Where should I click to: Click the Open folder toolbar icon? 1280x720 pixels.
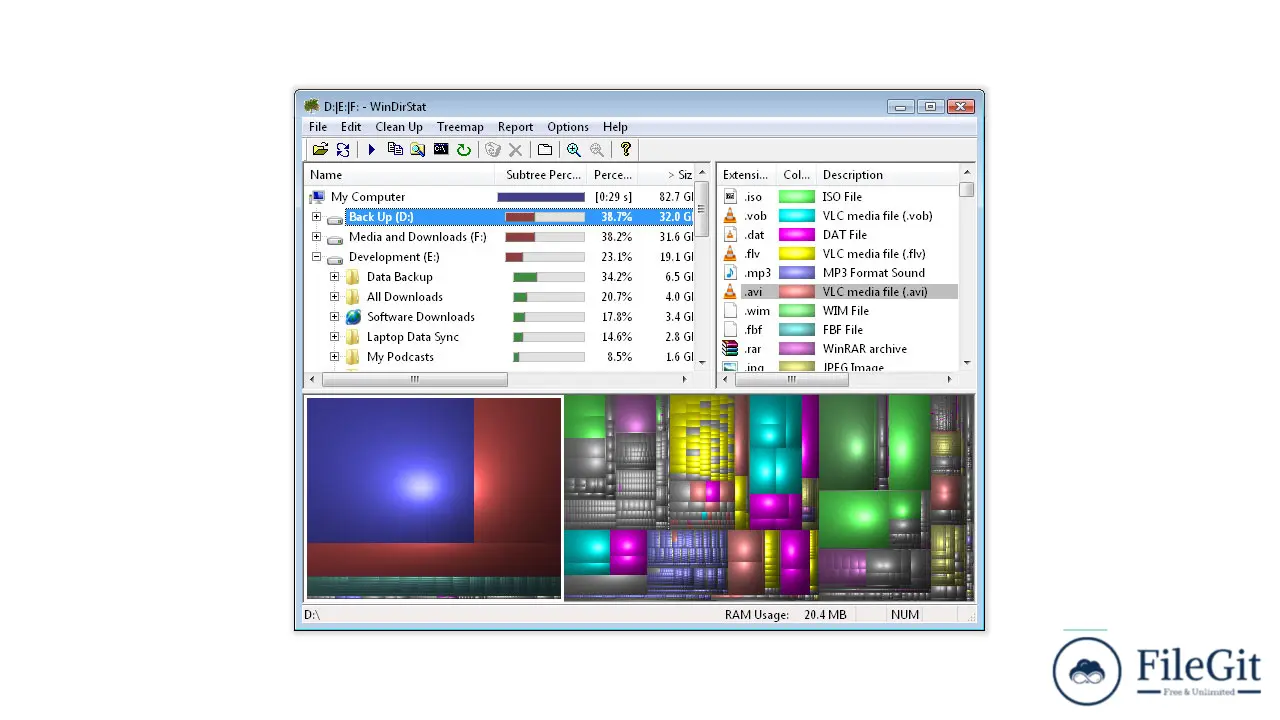coord(320,149)
